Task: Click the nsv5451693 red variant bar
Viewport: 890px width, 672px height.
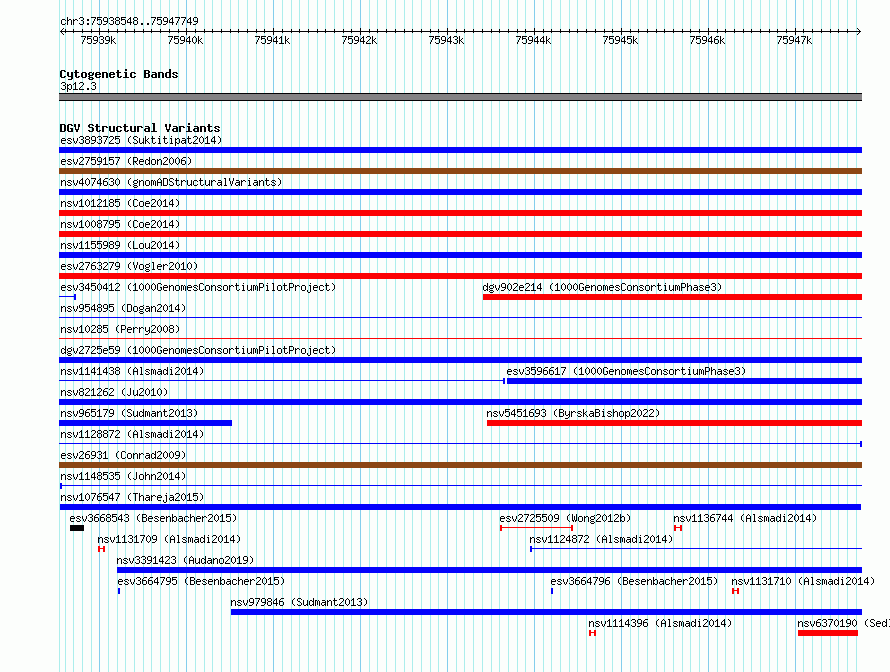Action: click(x=674, y=423)
